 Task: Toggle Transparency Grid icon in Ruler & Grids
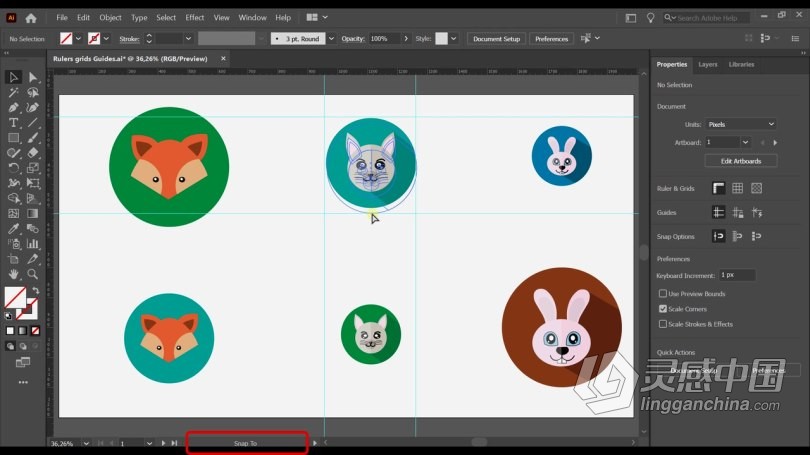point(757,189)
